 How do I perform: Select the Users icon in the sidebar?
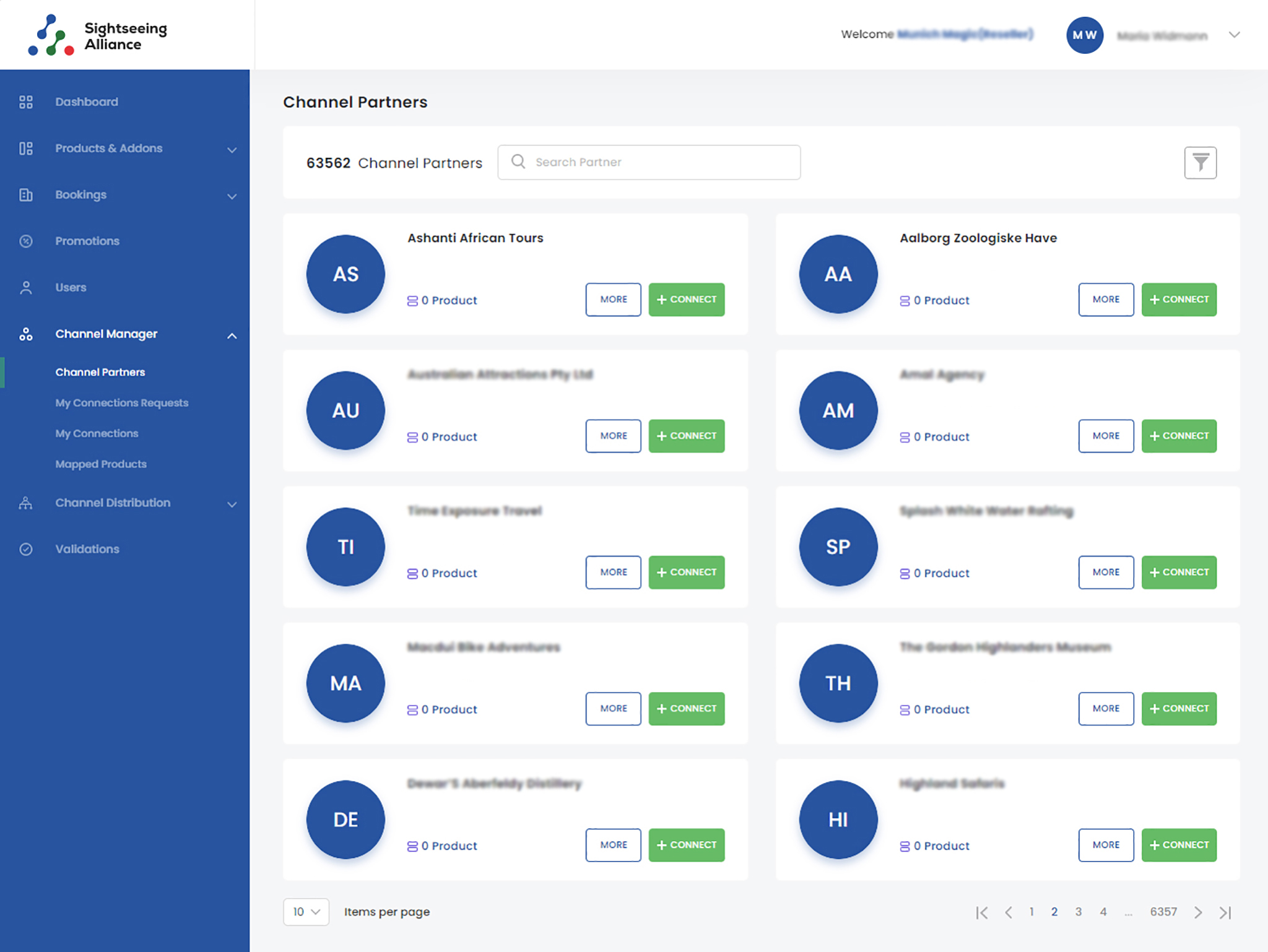(x=25, y=287)
